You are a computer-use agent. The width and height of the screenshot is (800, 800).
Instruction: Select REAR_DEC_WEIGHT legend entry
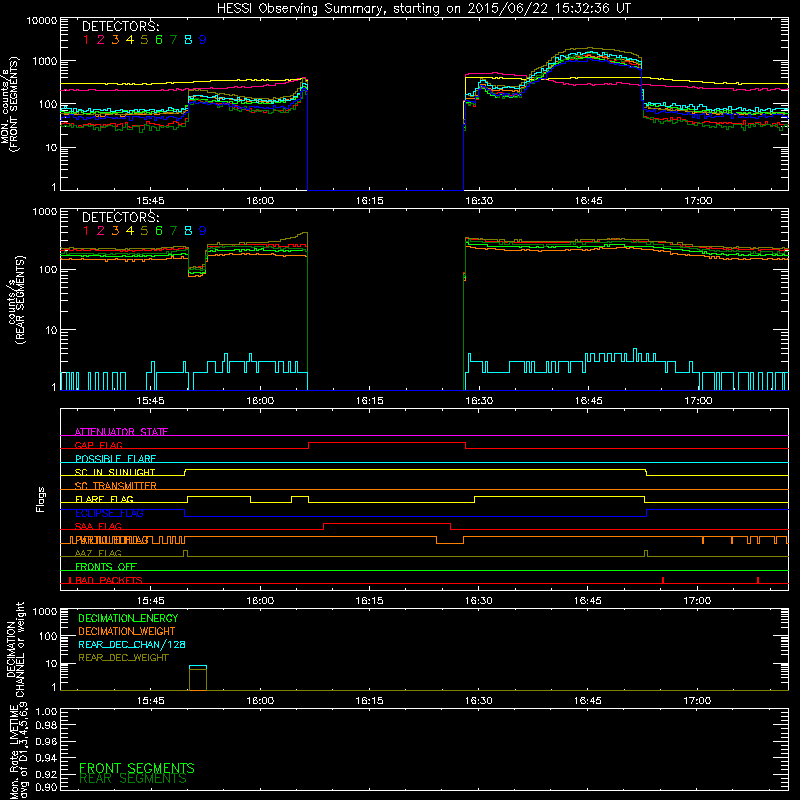(123, 658)
